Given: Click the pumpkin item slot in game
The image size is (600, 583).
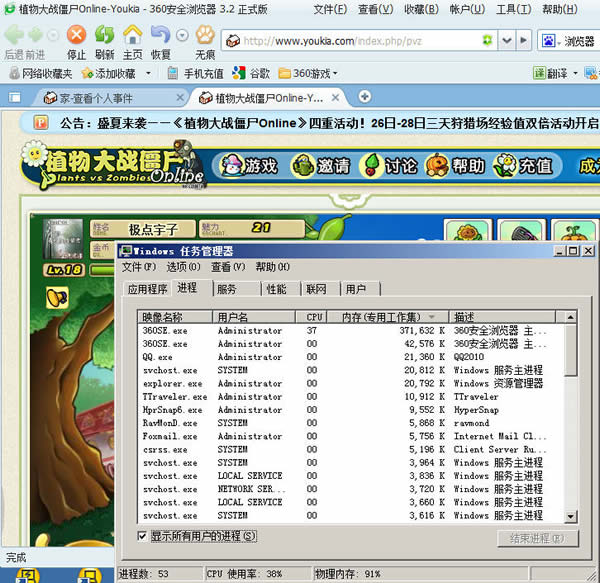Looking at the screenshot, I should tap(574, 230).
